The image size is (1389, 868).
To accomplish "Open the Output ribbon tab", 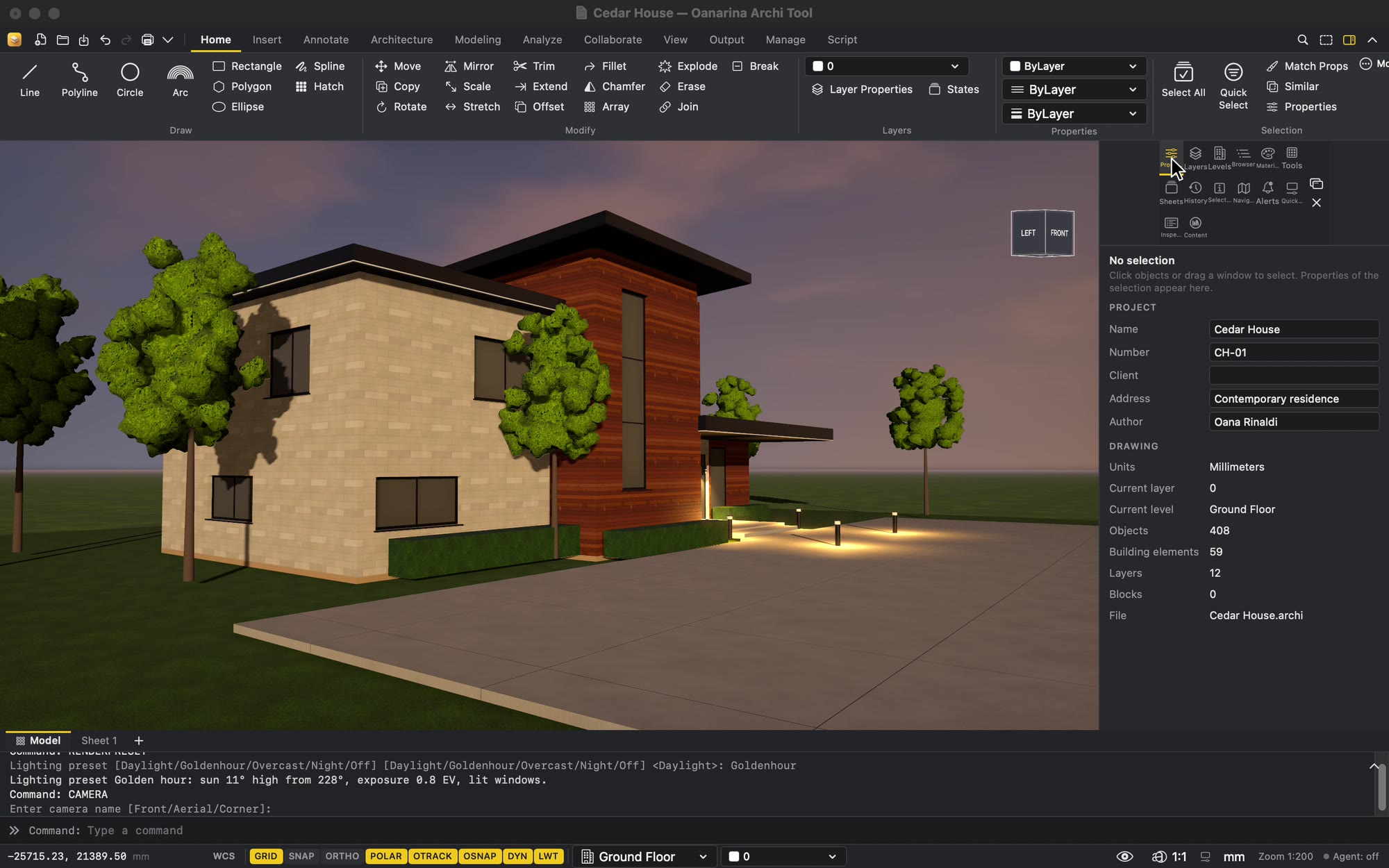I will pyautogui.click(x=726, y=40).
